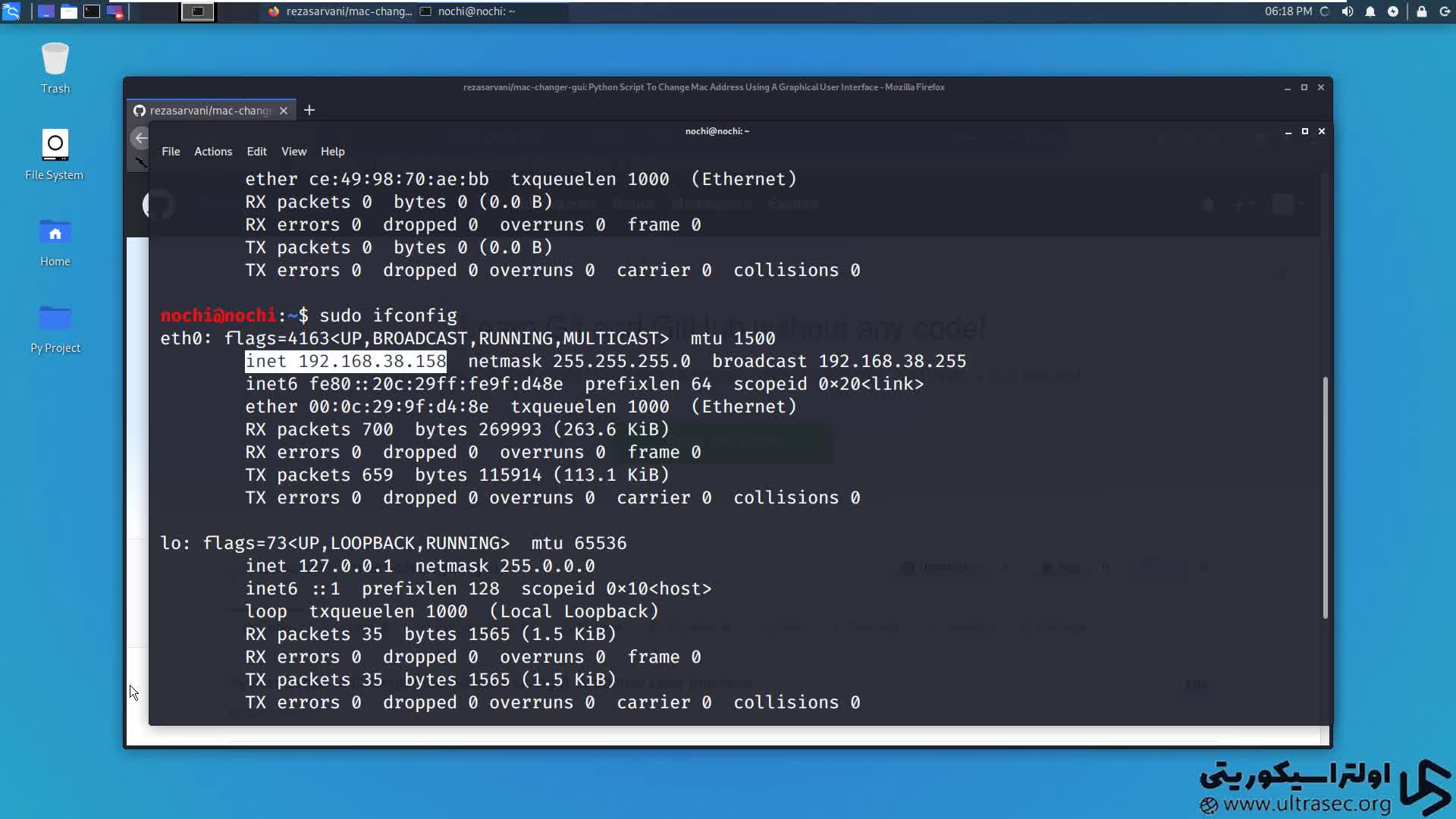Open the notifications bell icon
The height and width of the screenshot is (819, 1456).
1370,11
